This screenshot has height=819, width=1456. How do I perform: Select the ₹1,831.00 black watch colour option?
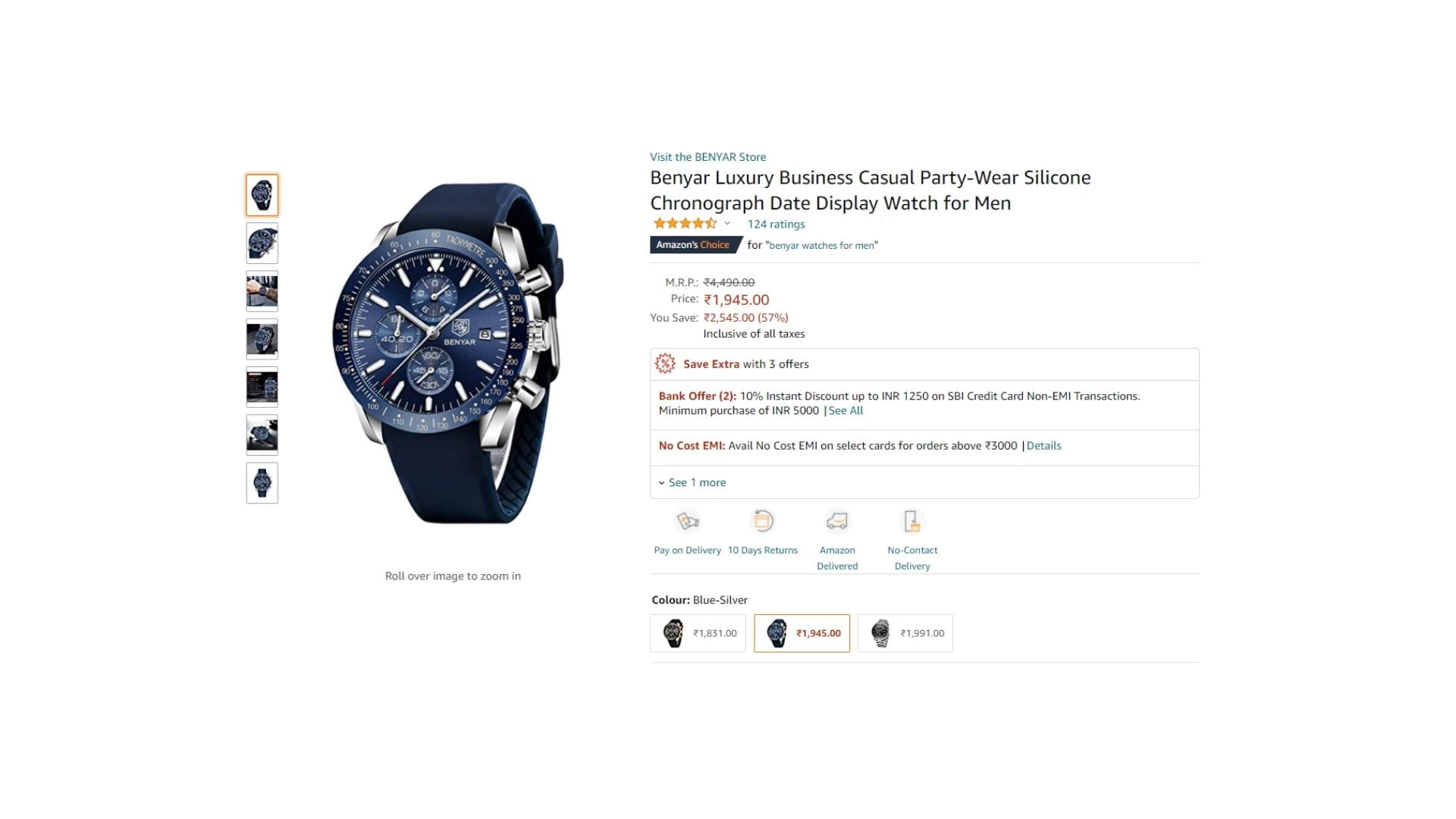pyautogui.click(x=698, y=633)
